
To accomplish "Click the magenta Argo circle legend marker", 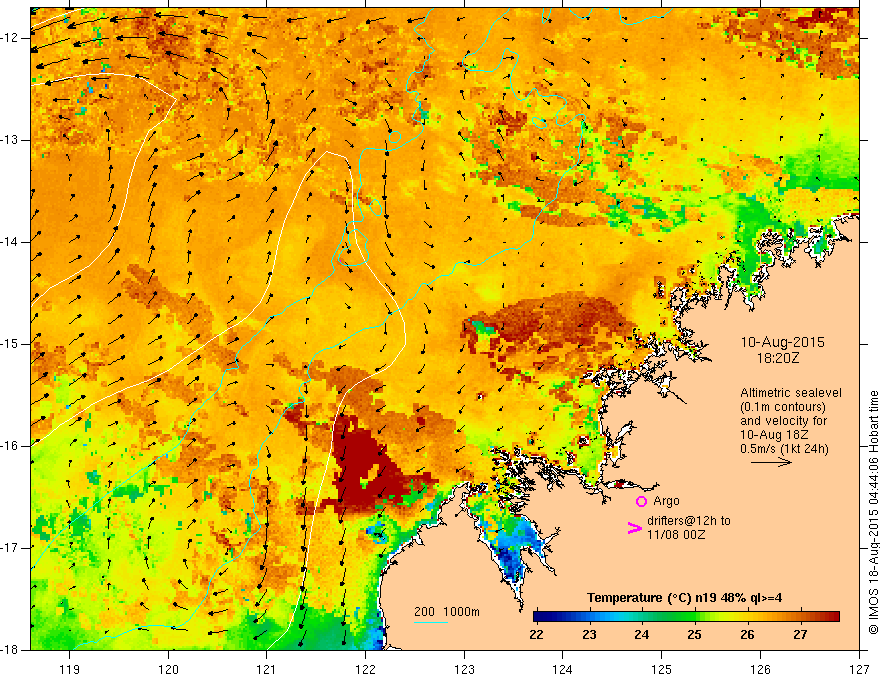I will click(641, 501).
